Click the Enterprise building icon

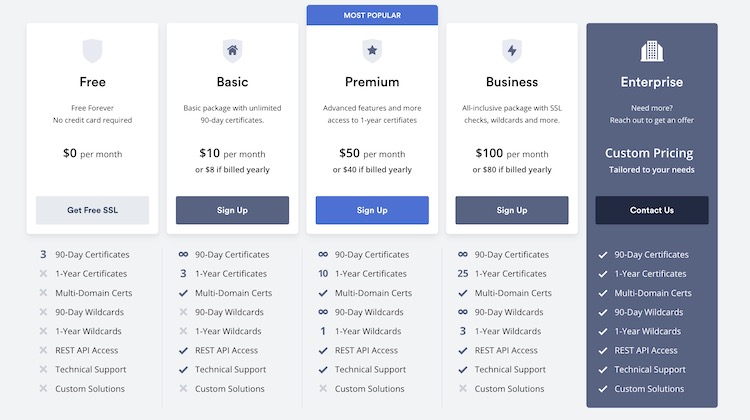pyautogui.click(x=652, y=51)
